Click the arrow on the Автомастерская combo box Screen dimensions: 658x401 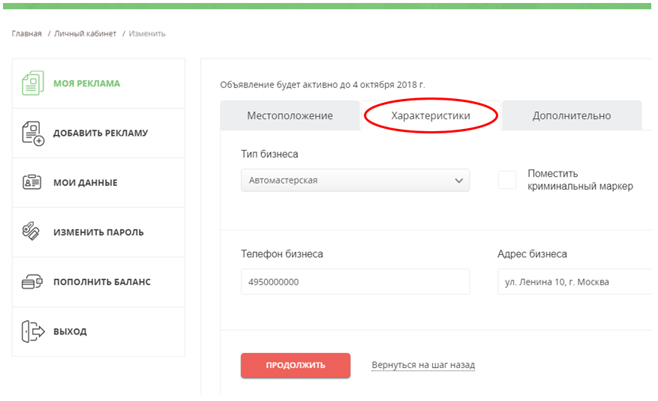click(x=459, y=181)
